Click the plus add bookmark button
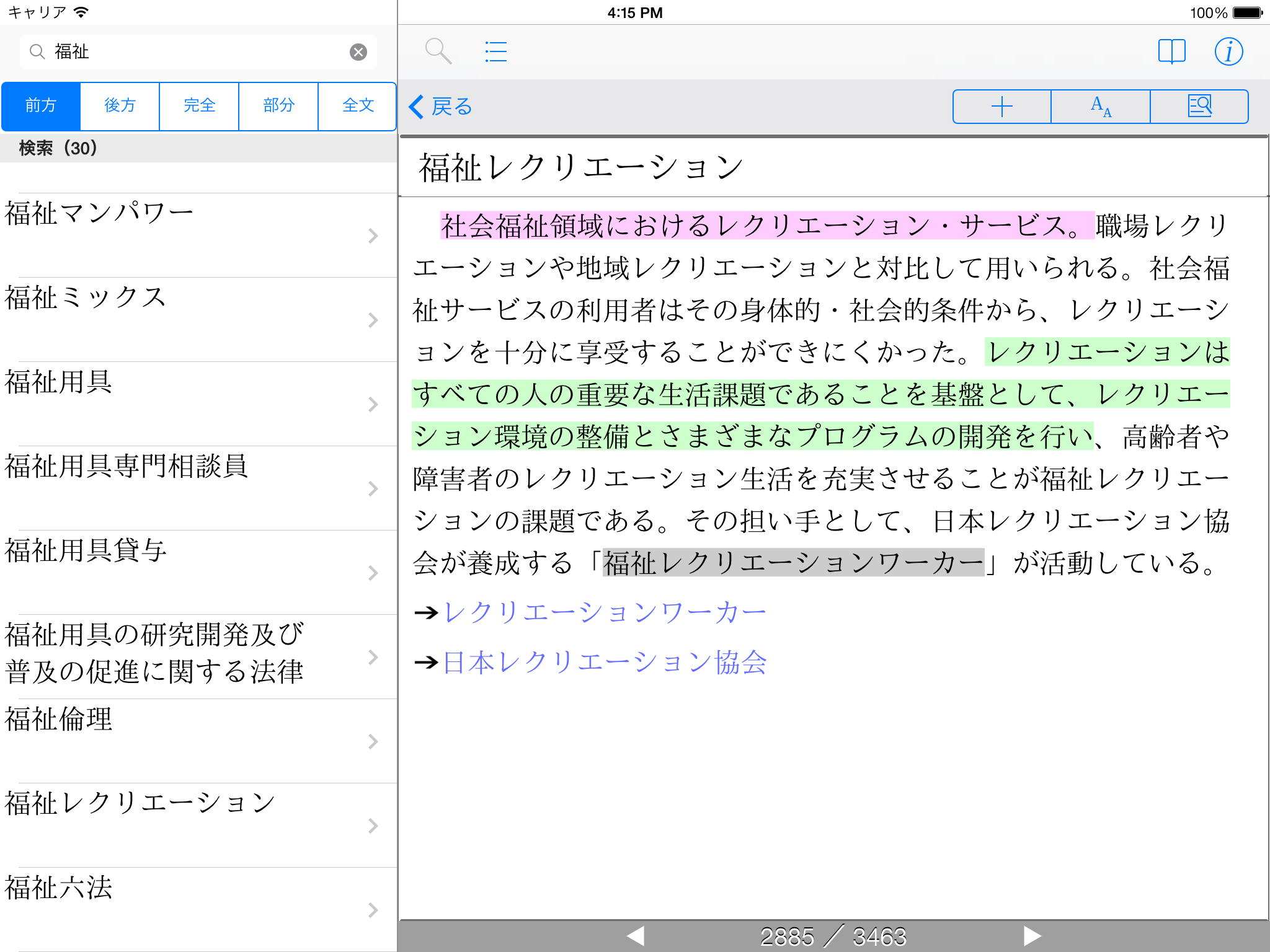 coord(1001,107)
